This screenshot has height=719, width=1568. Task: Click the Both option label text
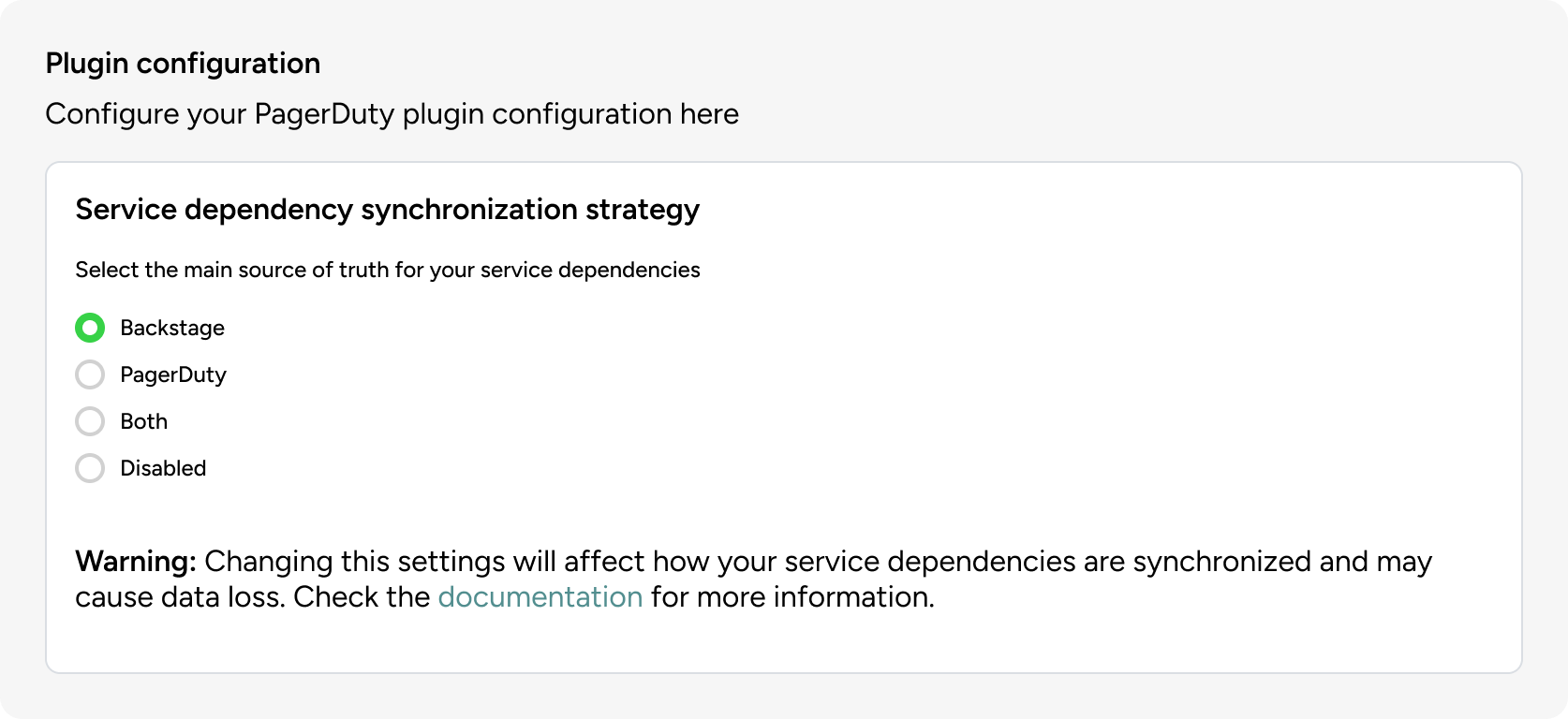[143, 421]
